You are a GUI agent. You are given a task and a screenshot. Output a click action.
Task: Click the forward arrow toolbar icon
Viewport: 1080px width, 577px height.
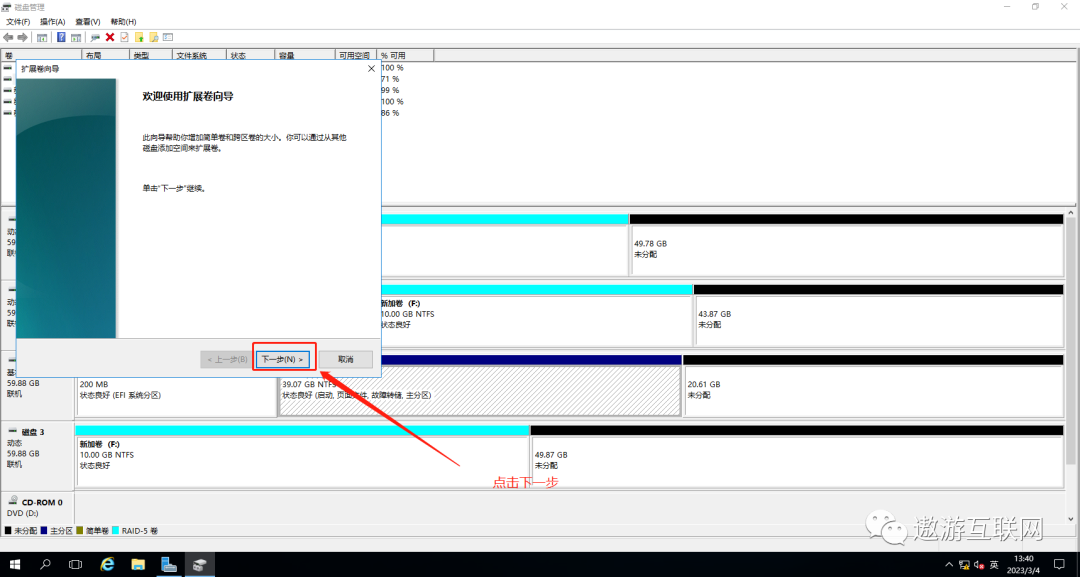click(23, 37)
